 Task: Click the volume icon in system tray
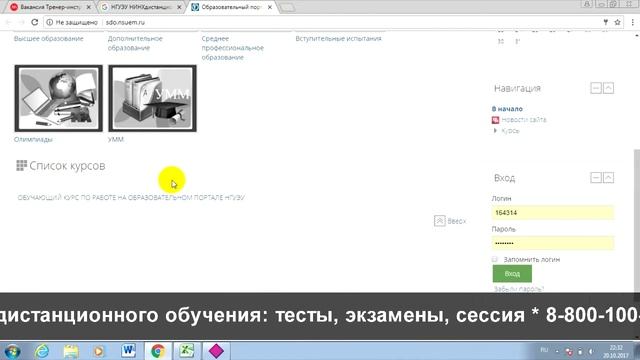pos(591,351)
